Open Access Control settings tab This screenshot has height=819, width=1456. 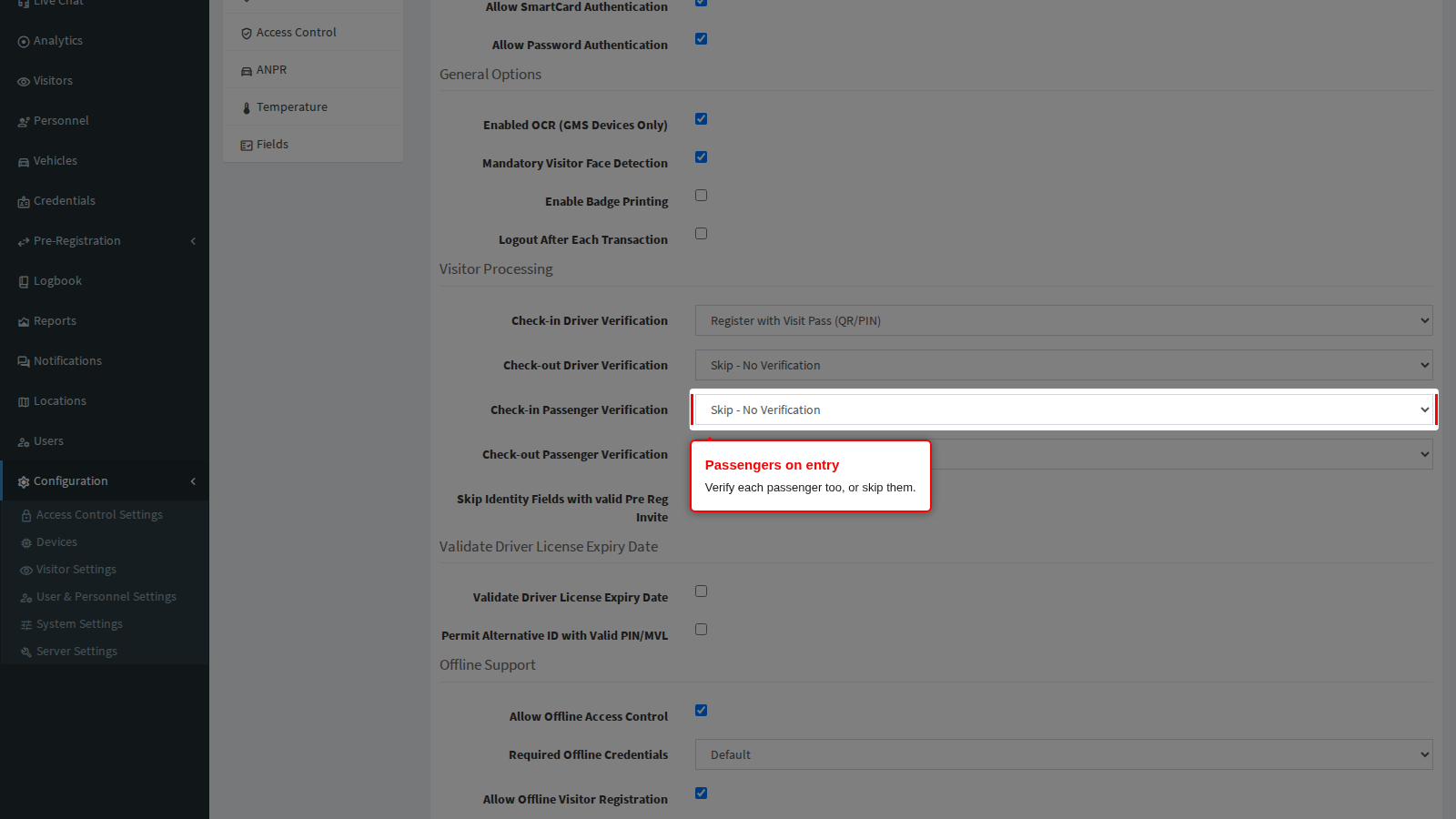[313, 33]
